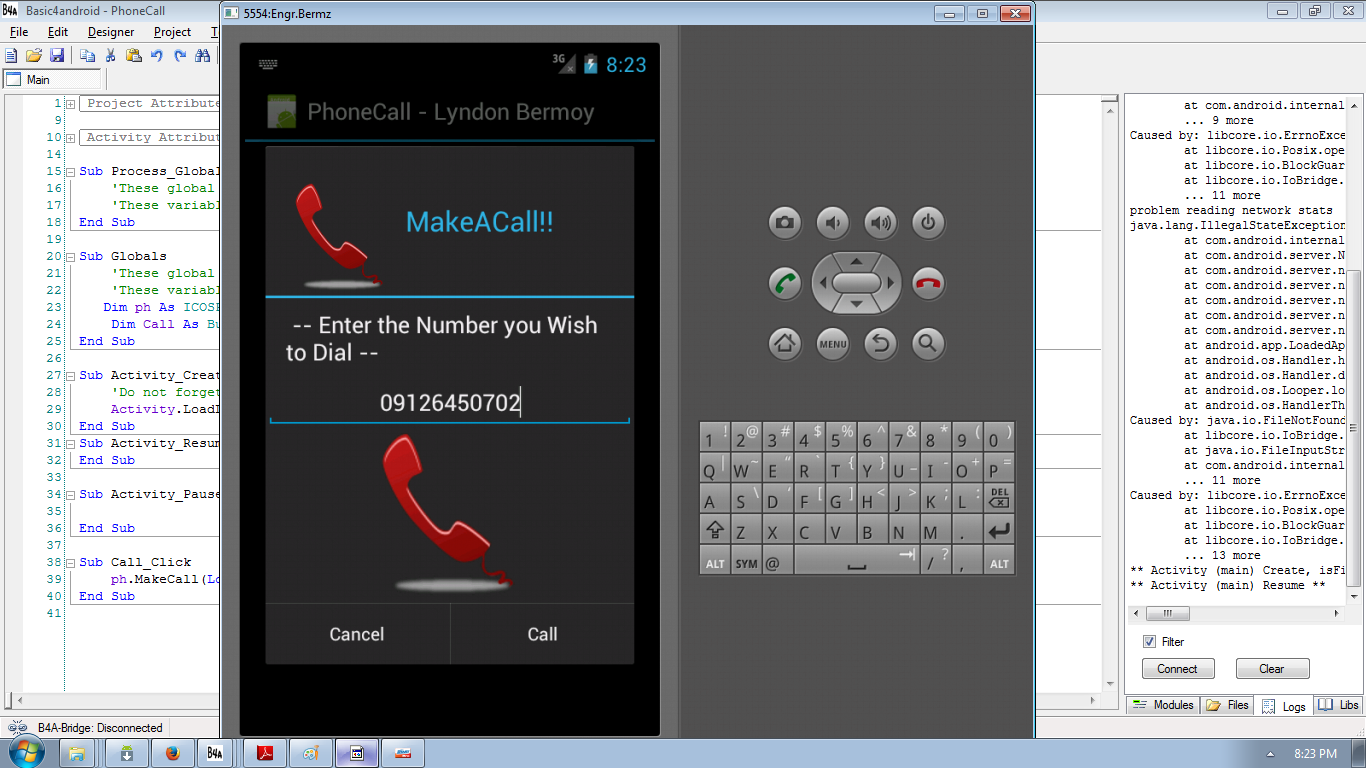Collapse the Sub Call_Click block

(x=71, y=562)
